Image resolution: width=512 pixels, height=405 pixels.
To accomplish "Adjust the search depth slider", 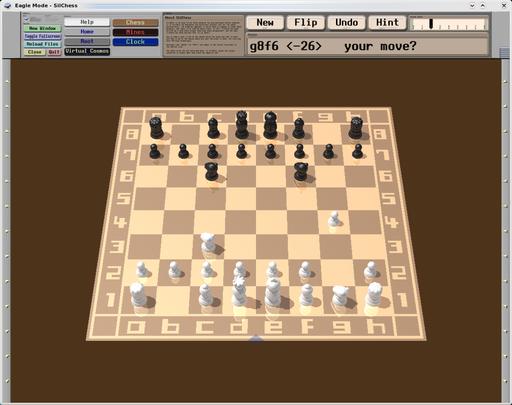I will [x=449, y=24].
